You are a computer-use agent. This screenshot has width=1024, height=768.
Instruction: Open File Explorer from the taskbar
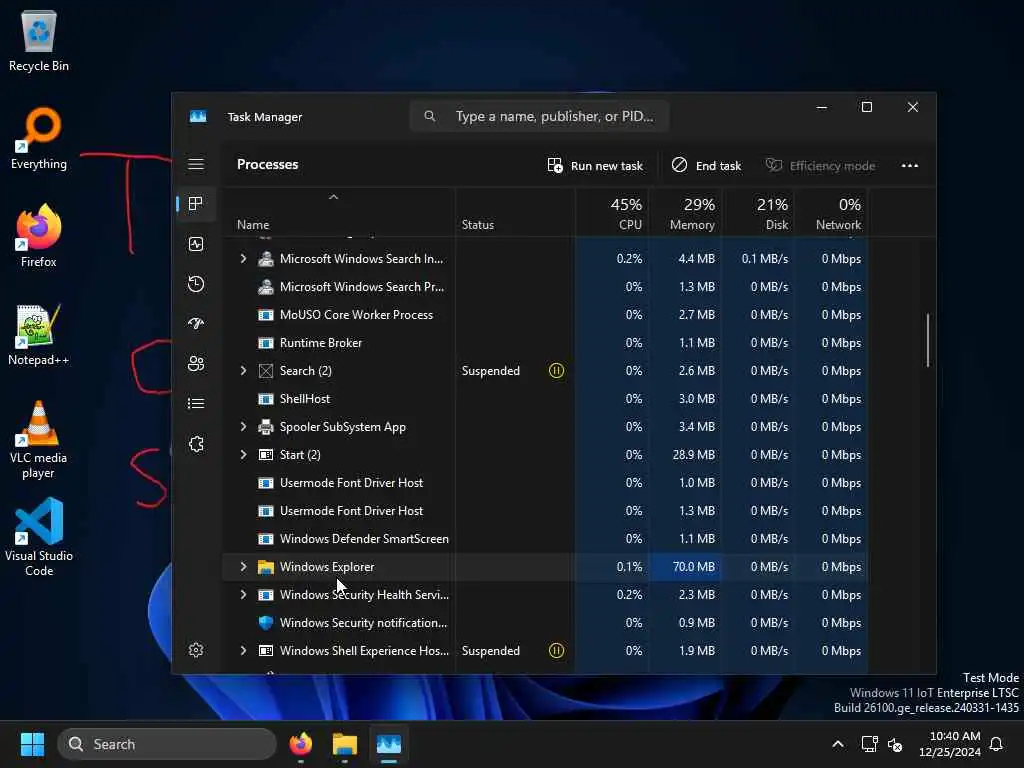(345, 744)
